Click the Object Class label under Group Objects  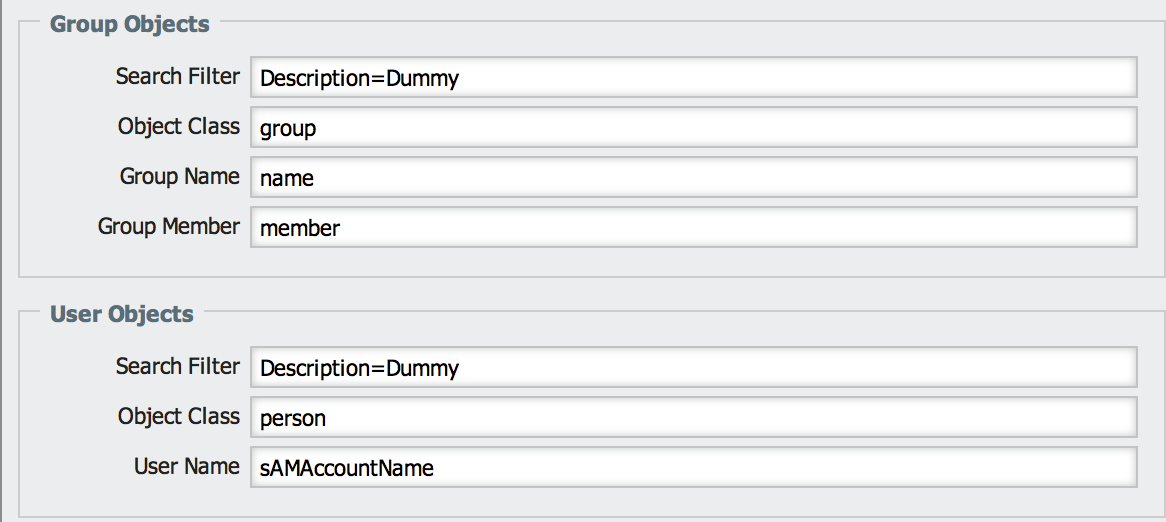coord(178,126)
